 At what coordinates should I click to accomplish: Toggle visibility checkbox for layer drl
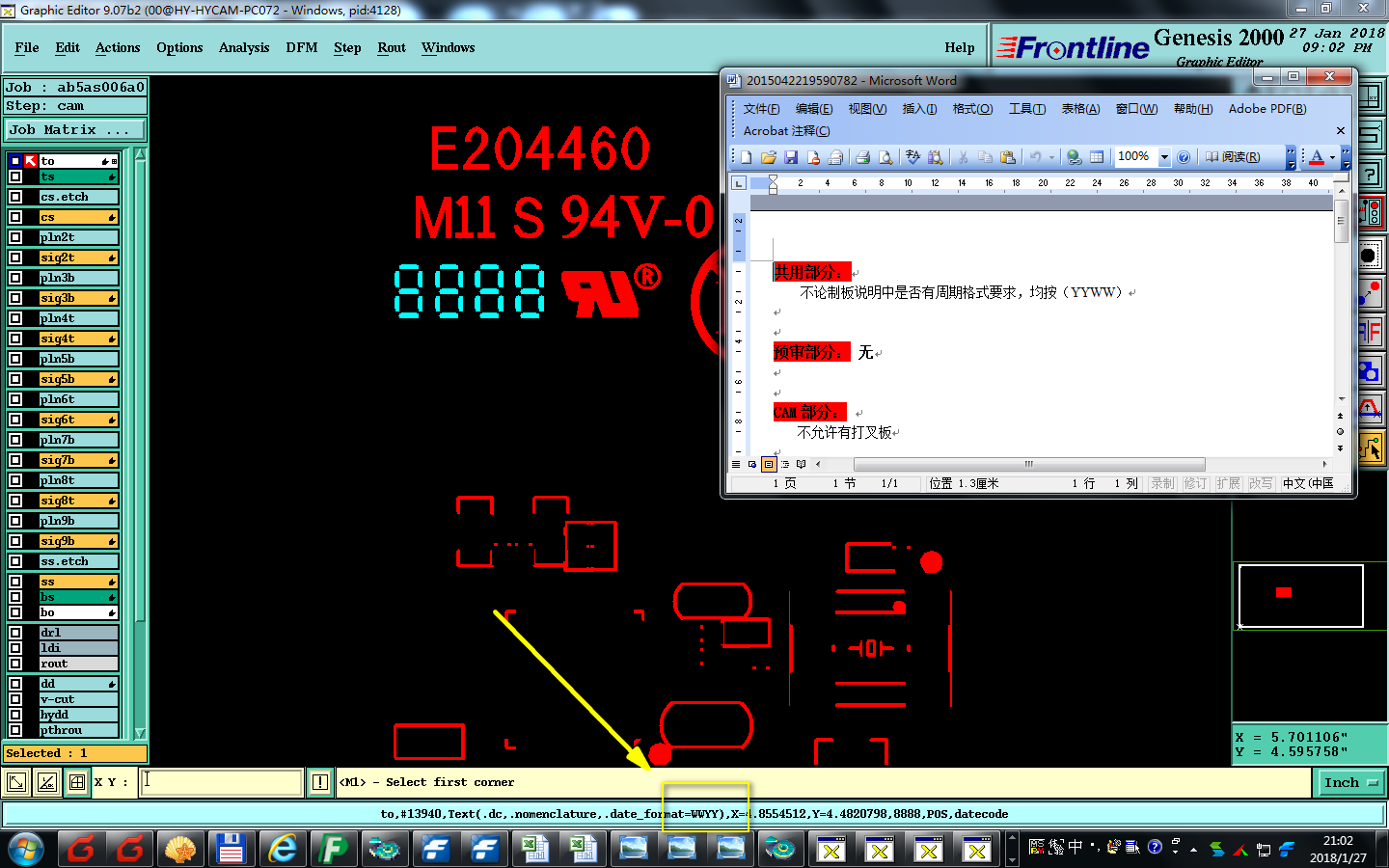15,633
